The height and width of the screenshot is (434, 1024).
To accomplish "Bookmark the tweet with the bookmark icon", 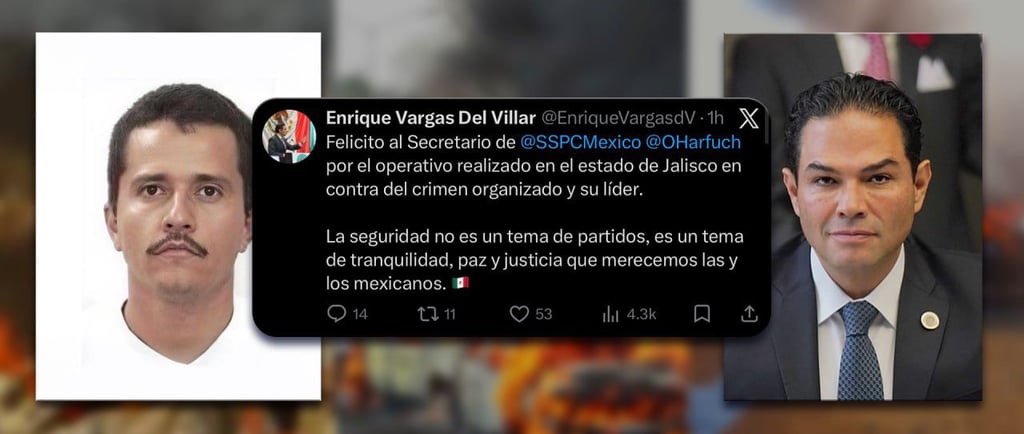I will click(702, 314).
